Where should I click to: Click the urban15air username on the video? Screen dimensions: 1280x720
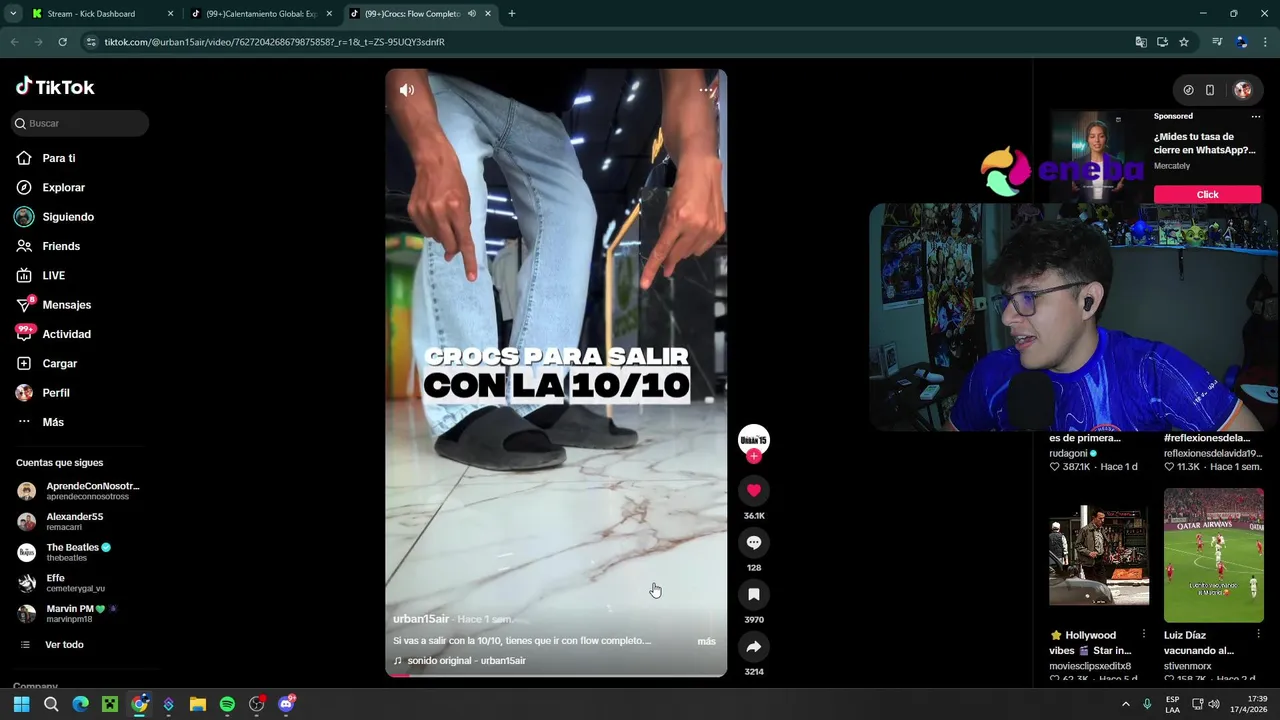click(421, 619)
